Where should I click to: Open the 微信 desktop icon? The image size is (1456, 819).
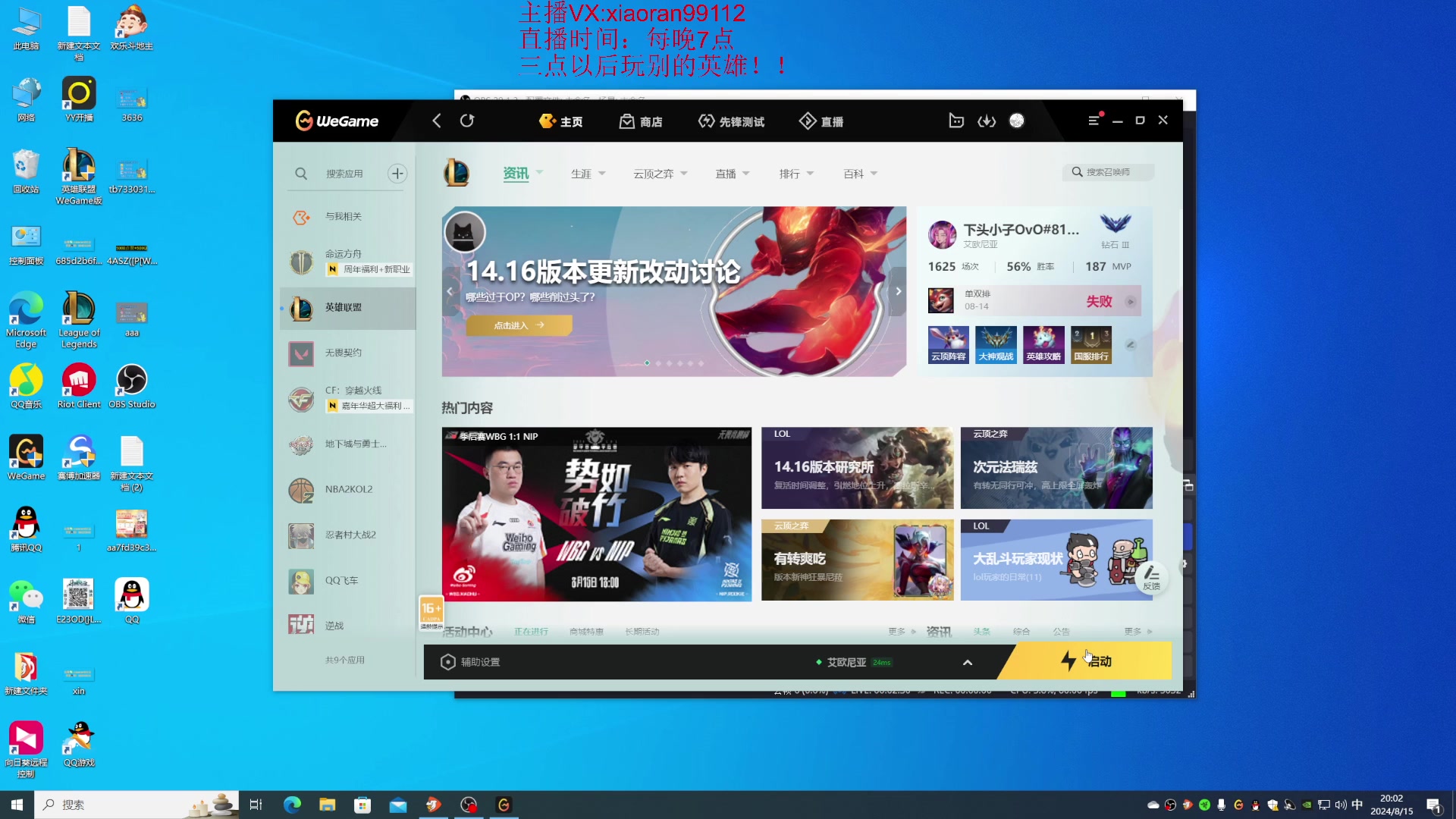(26, 602)
